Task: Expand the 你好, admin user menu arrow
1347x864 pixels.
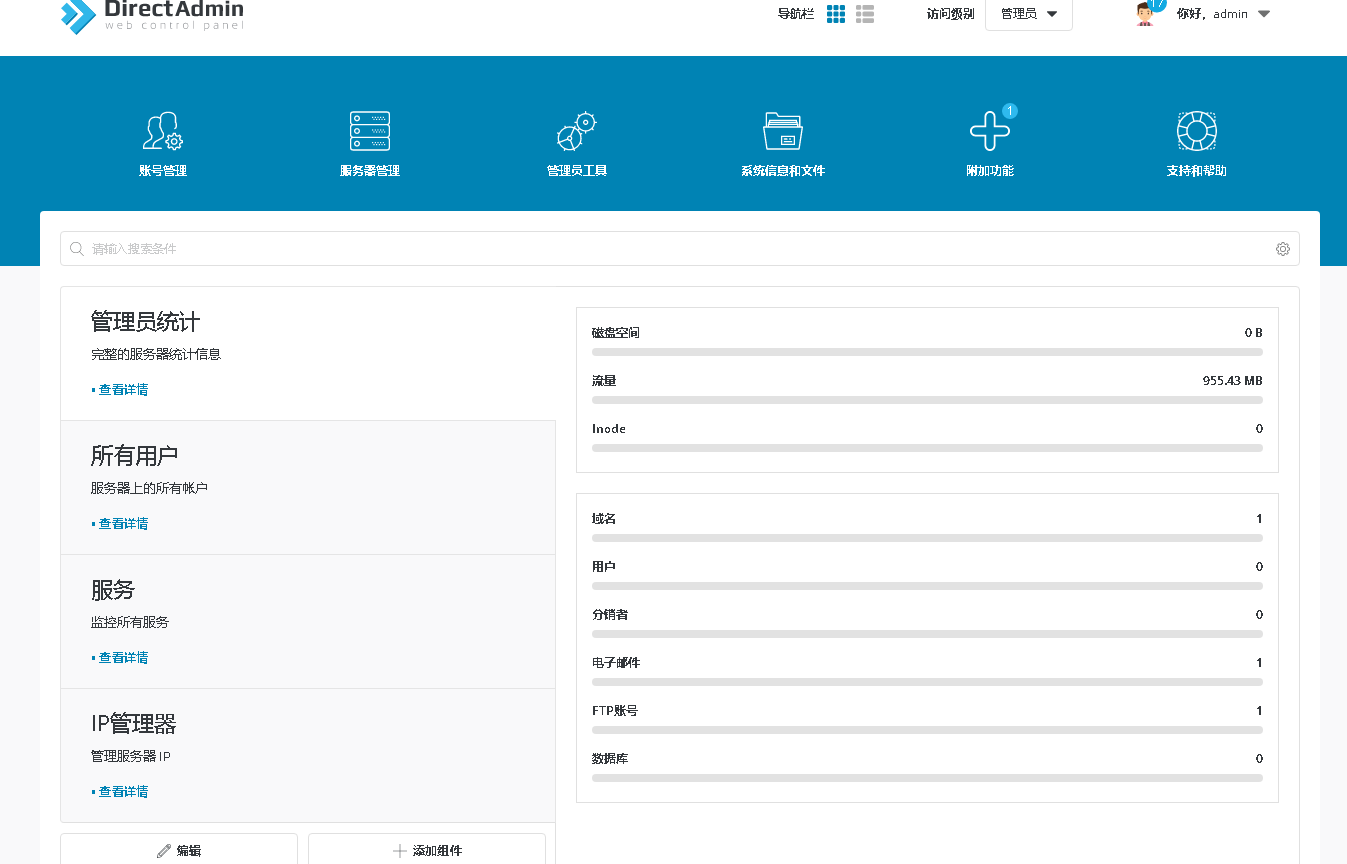Action: [1264, 14]
